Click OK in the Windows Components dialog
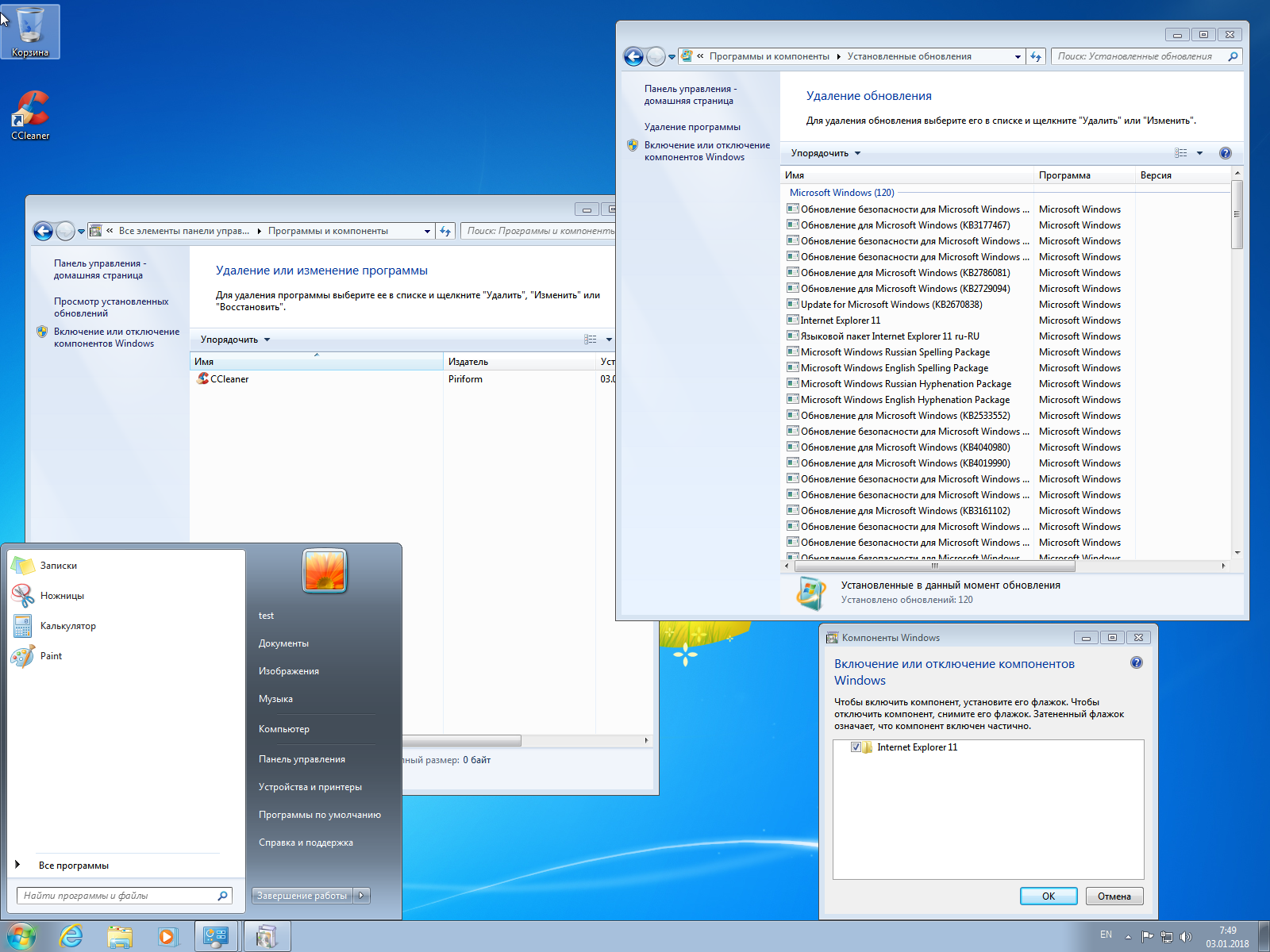 tap(1049, 896)
